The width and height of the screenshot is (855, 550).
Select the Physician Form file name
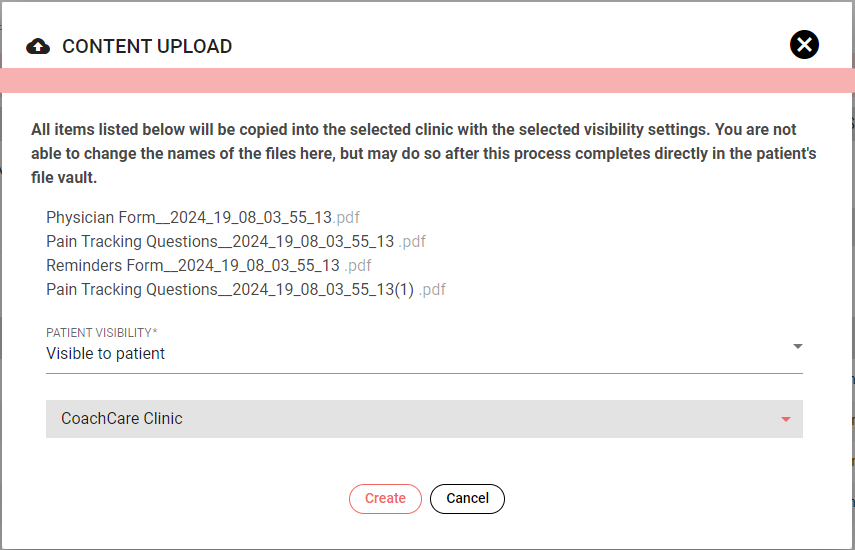pyautogui.click(x=189, y=217)
